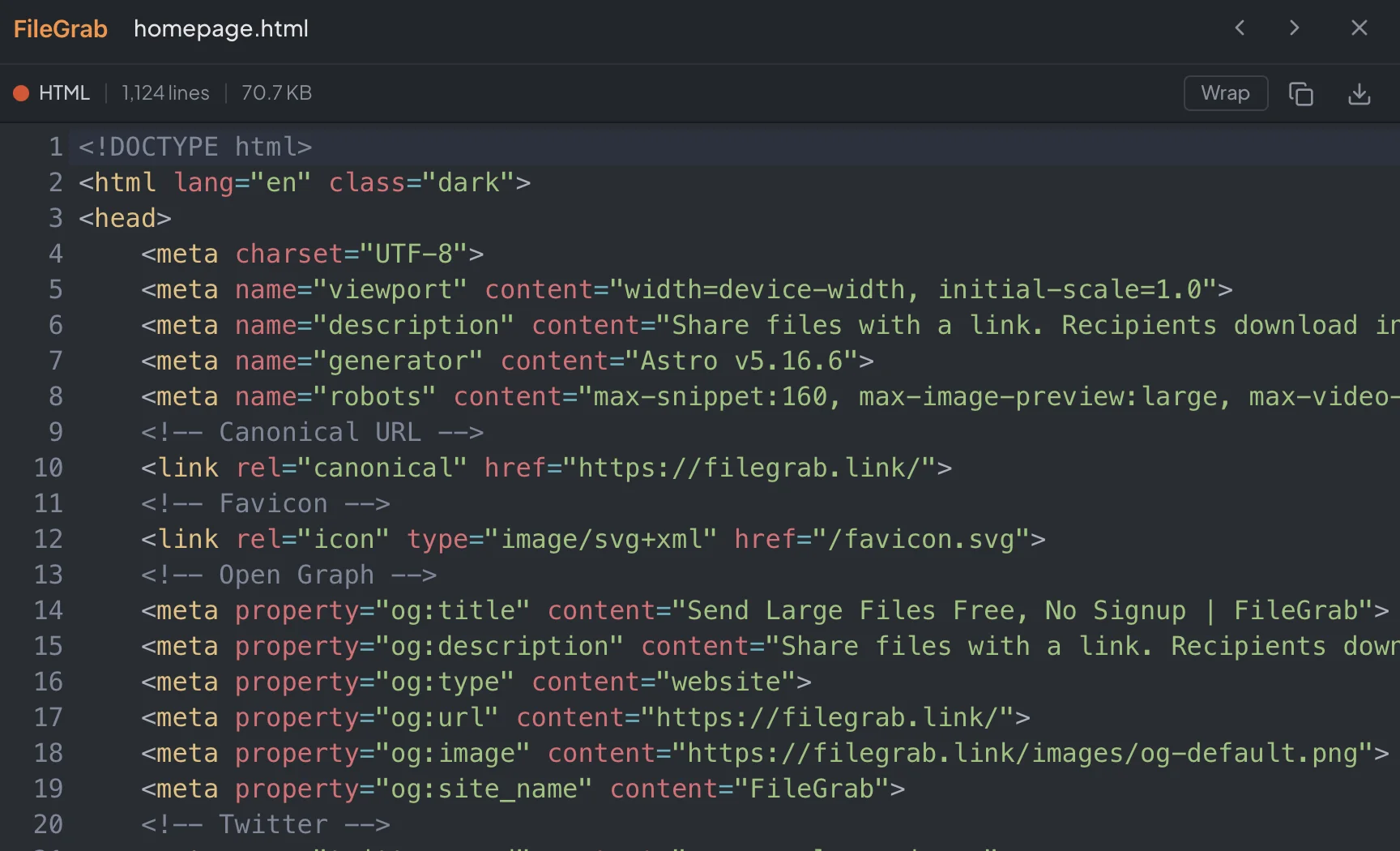1400x851 pixels.
Task: Navigate to the next file with the right chevron
Action: (x=1294, y=28)
